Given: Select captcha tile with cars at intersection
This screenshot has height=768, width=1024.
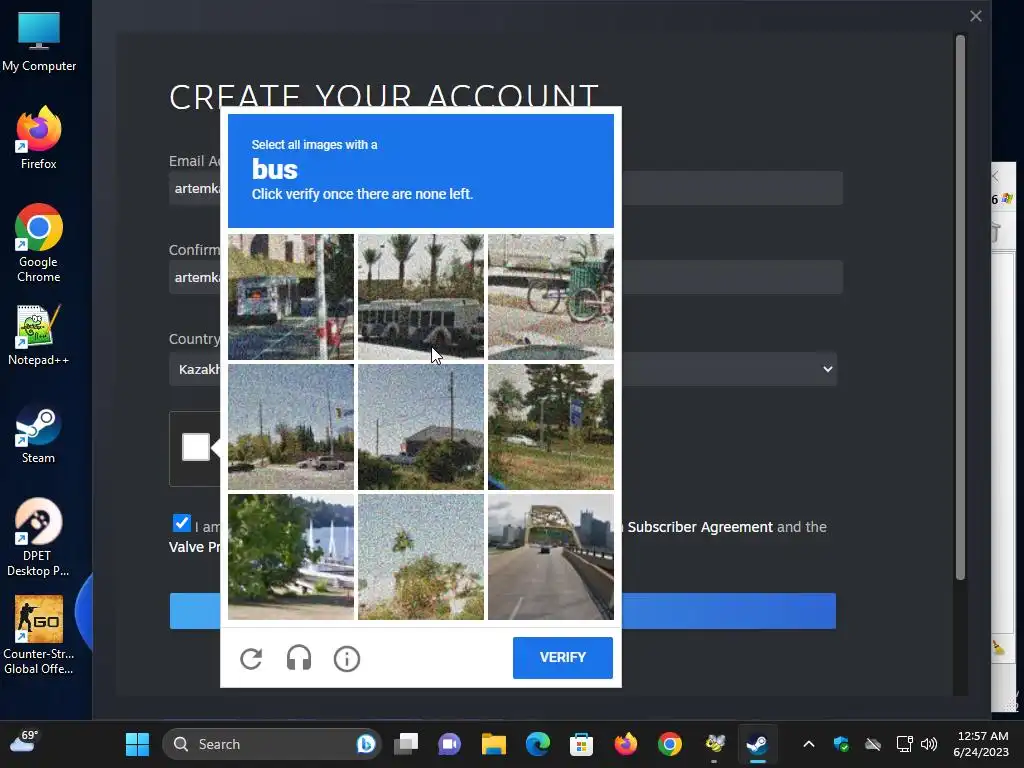Looking at the screenshot, I should 291,426.
